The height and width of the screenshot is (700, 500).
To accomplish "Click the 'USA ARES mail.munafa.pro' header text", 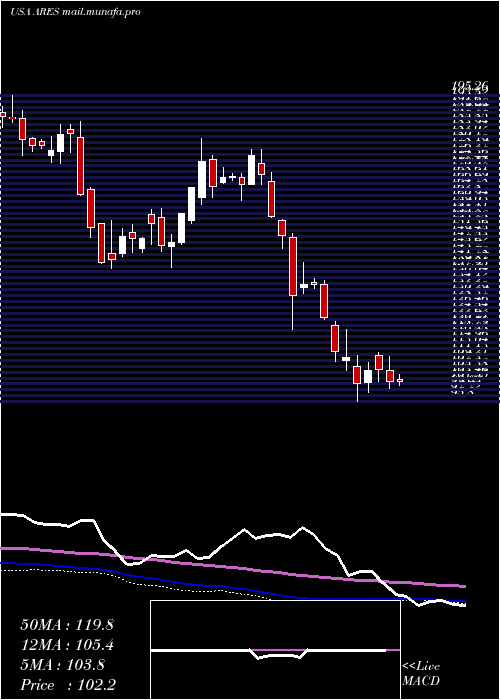I will [x=75, y=12].
